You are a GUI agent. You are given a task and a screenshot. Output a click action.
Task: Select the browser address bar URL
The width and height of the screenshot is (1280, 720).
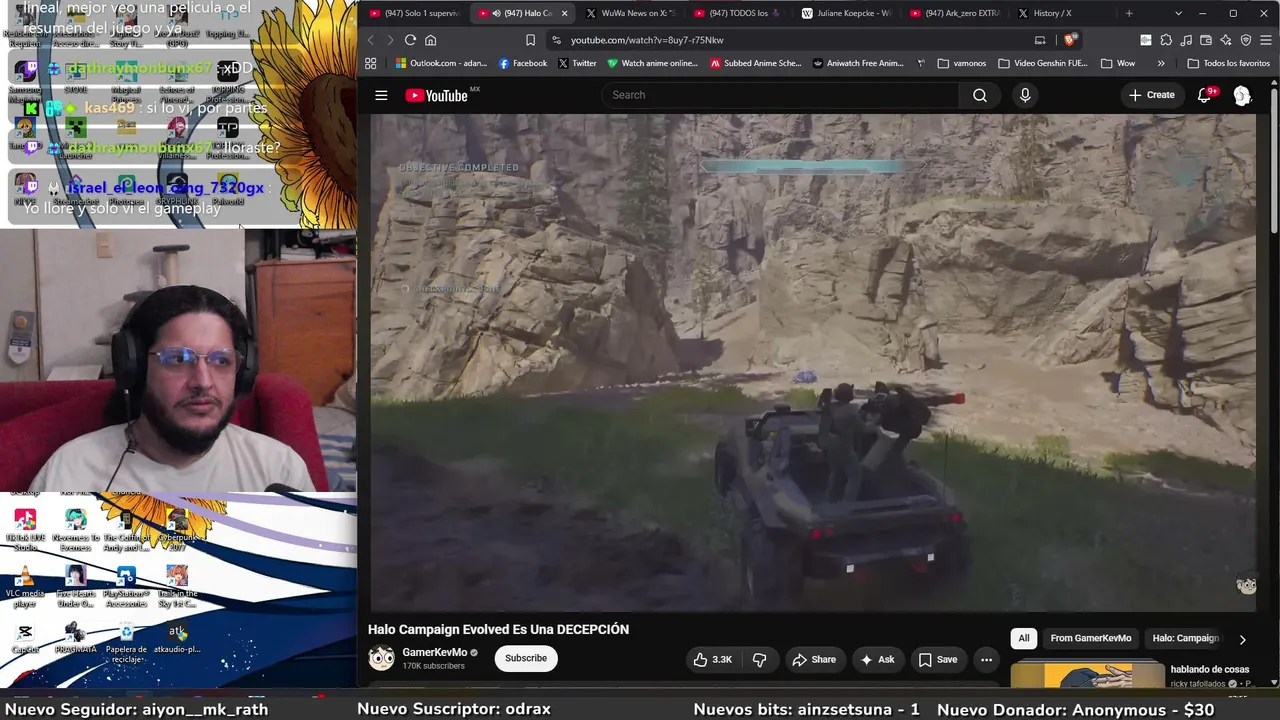647,40
